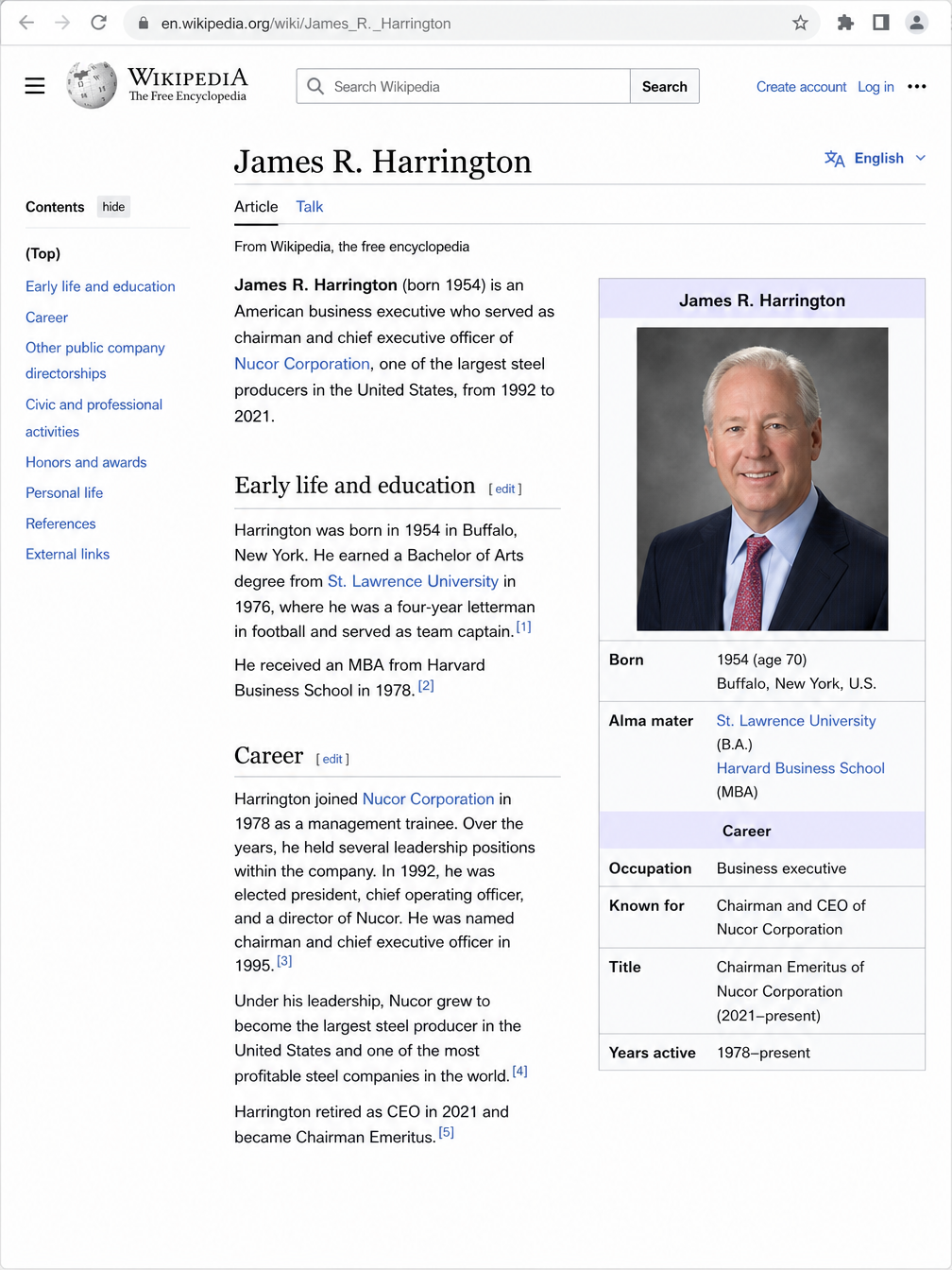Click '1954 (age 70)' in infobox

[x=761, y=660]
